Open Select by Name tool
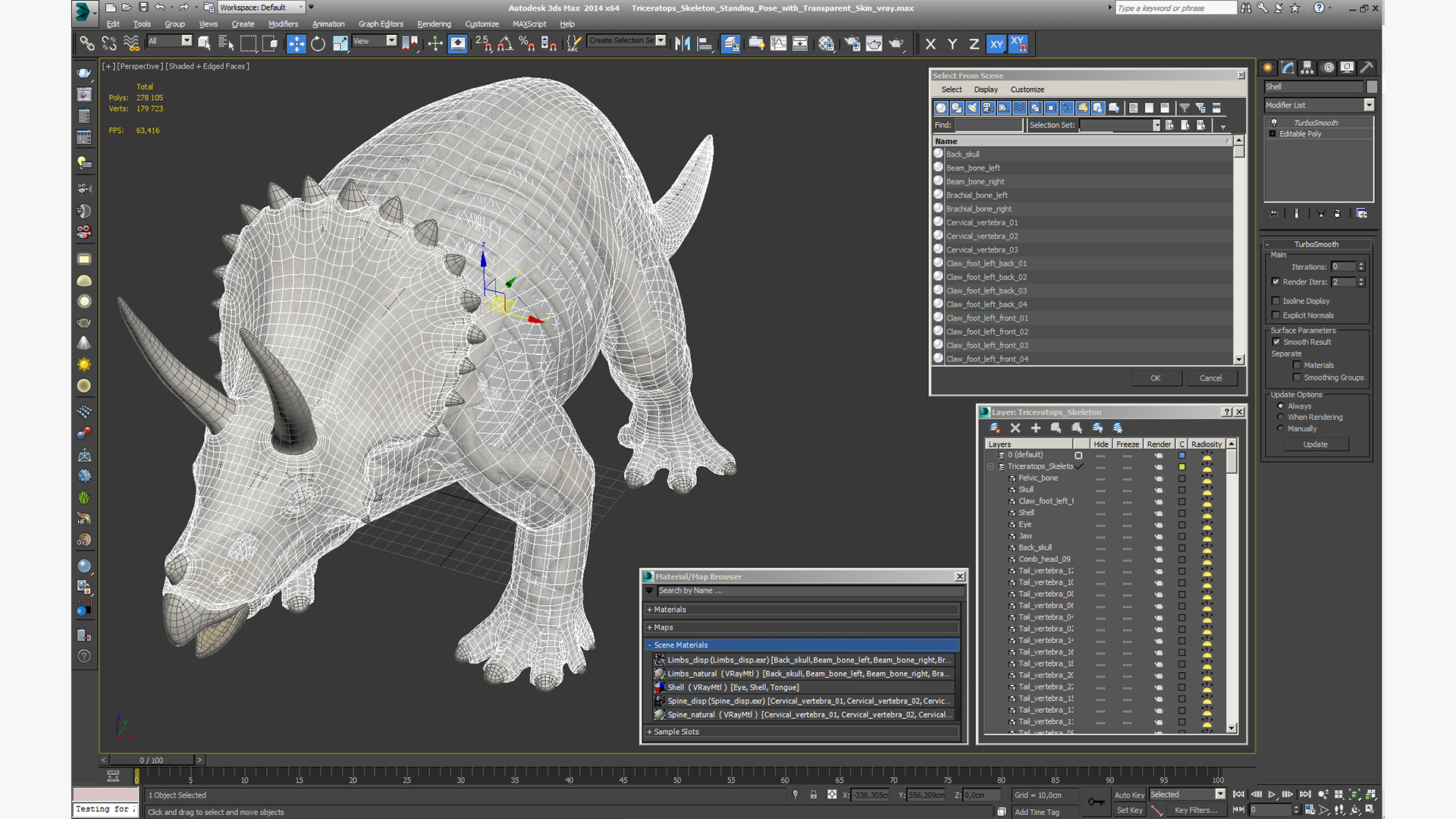Viewport: 1456px width, 819px height. pos(226,44)
